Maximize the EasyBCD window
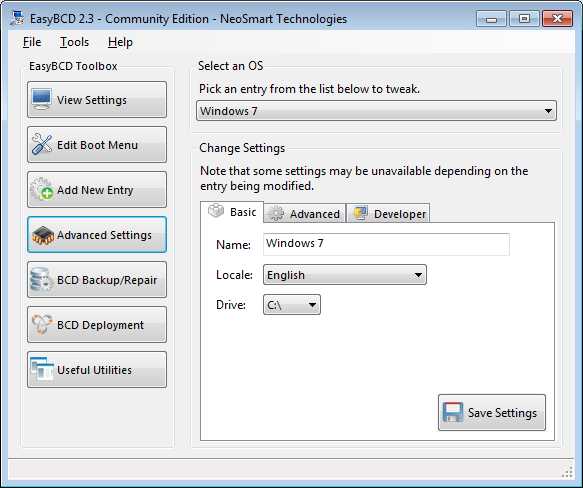Screen dimensions: 583x488 tap(524, 19)
